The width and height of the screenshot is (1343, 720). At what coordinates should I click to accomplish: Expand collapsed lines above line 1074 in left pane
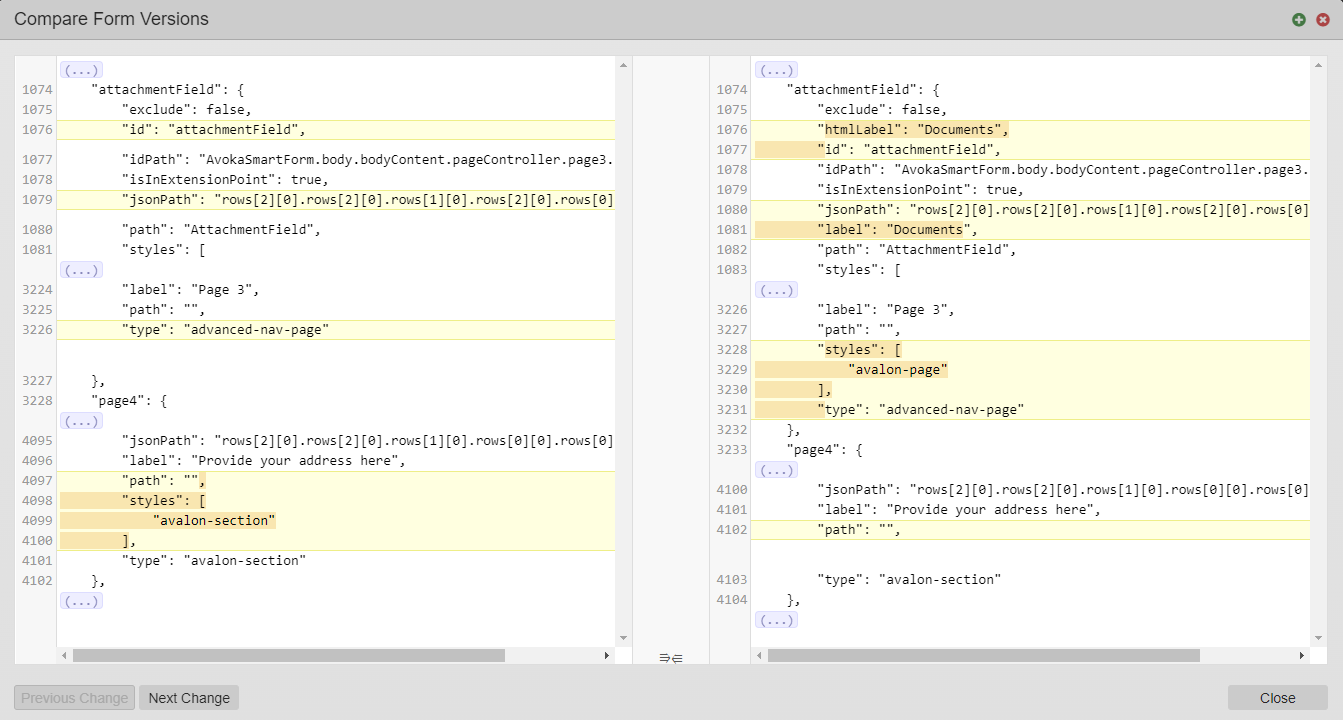click(81, 70)
